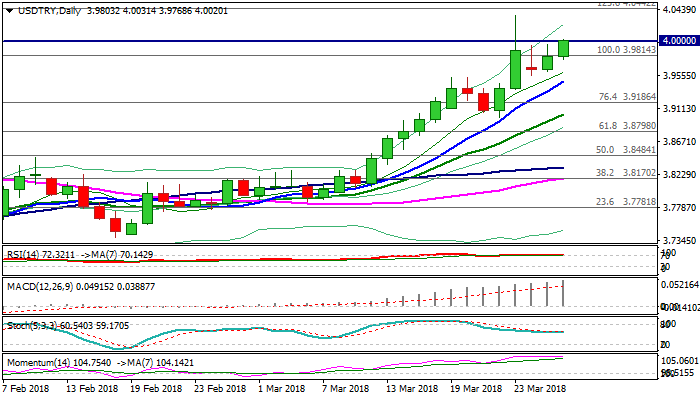The width and height of the screenshot is (700, 400).
Task: Click the 4.04390 price axis label
Action: coord(679,10)
